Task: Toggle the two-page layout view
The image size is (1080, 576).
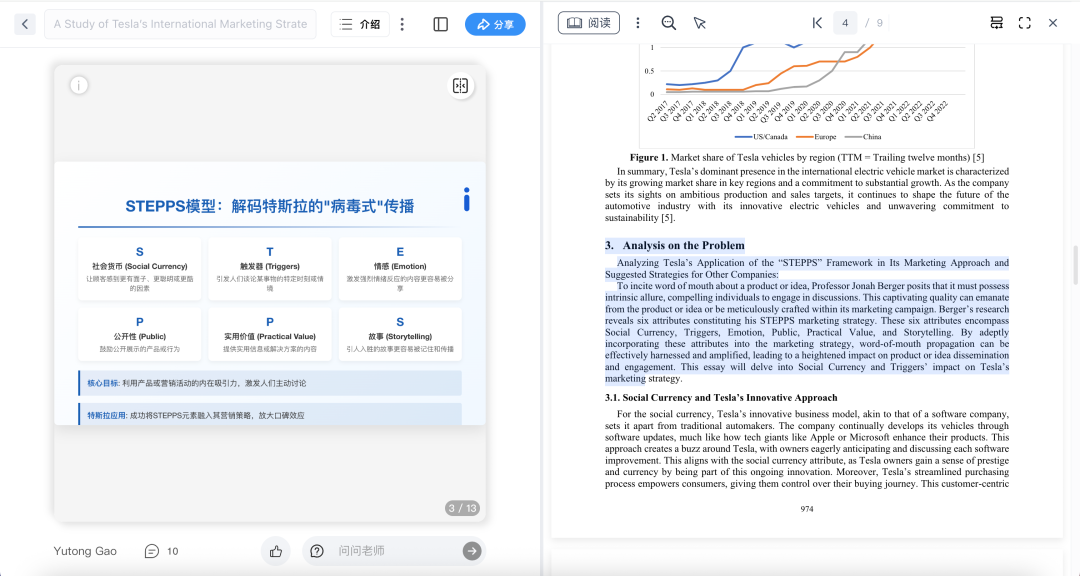Action: pyautogui.click(x=996, y=22)
